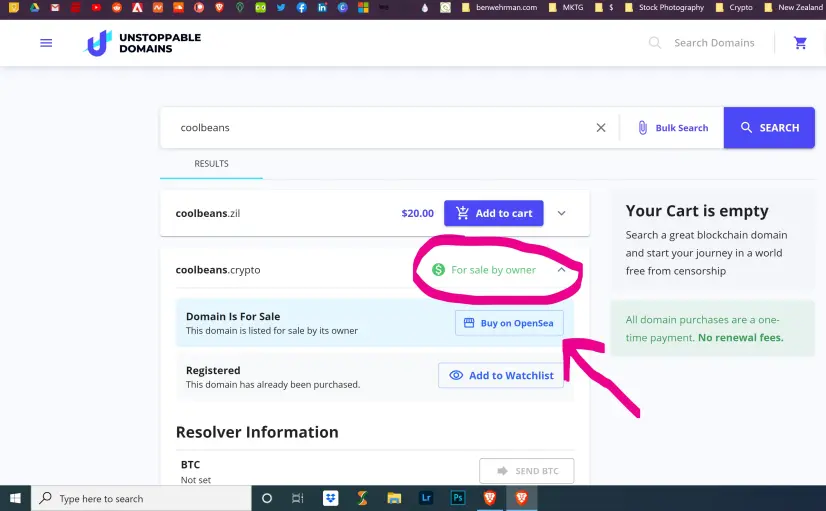Open Cortana circle icon
This screenshot has height=511, width=826.
(x=267, y=498)
